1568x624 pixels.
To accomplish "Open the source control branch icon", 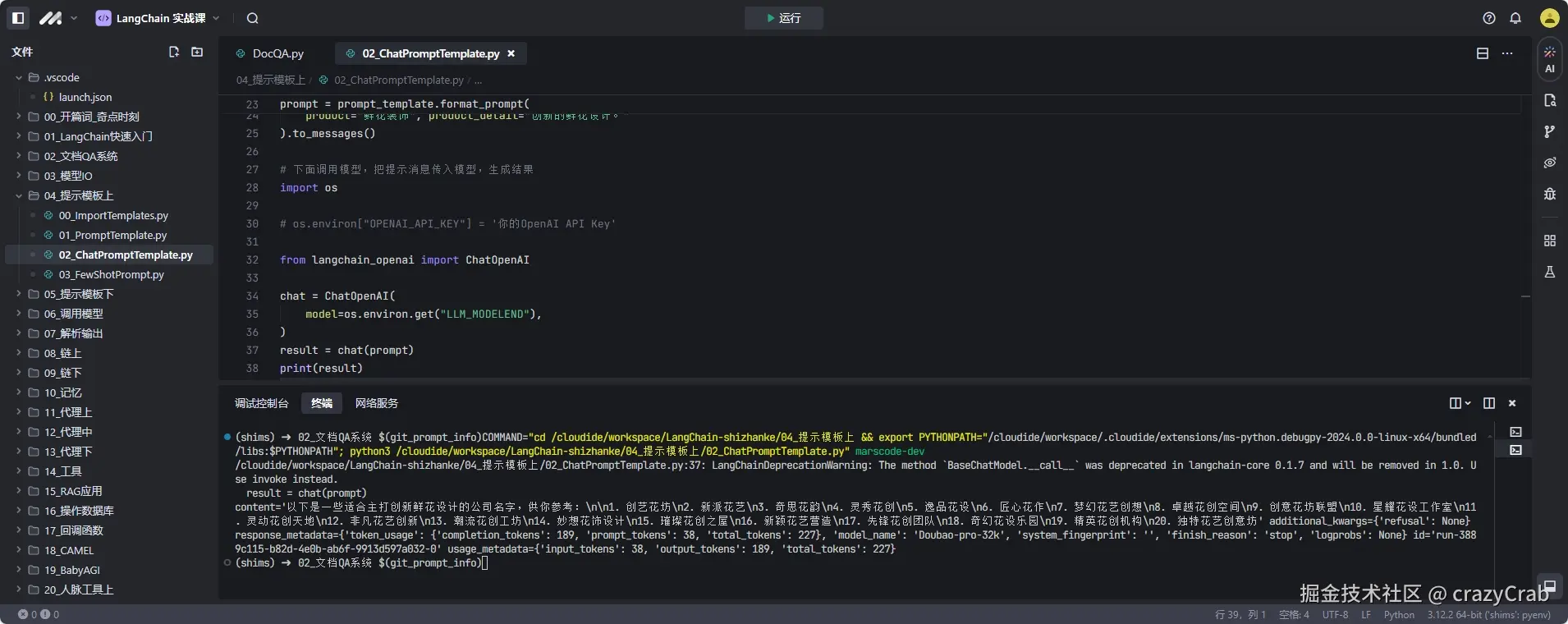I will click(x=1549, y=131).
